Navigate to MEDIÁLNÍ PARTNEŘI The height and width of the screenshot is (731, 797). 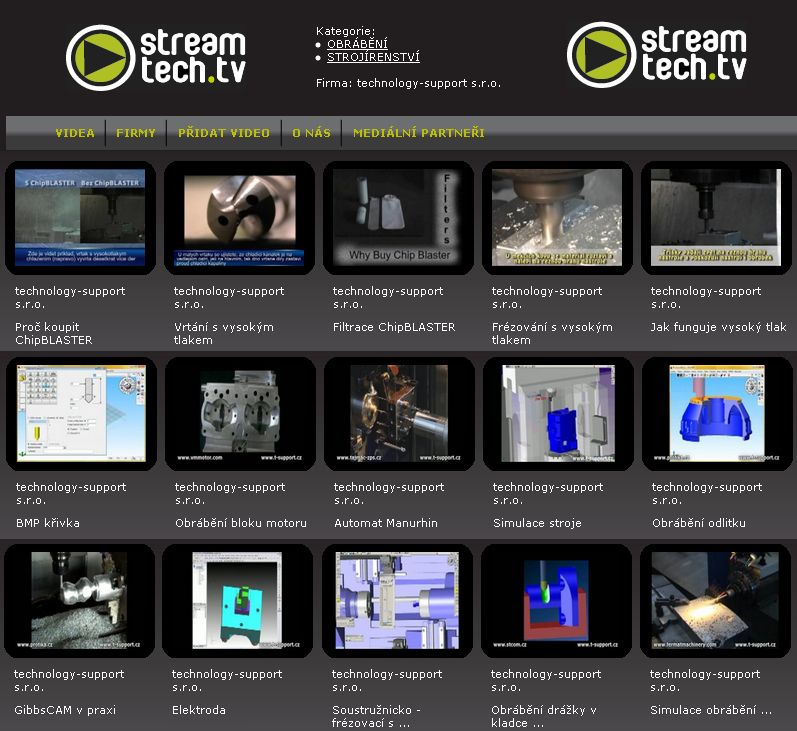tap(418, 133)
